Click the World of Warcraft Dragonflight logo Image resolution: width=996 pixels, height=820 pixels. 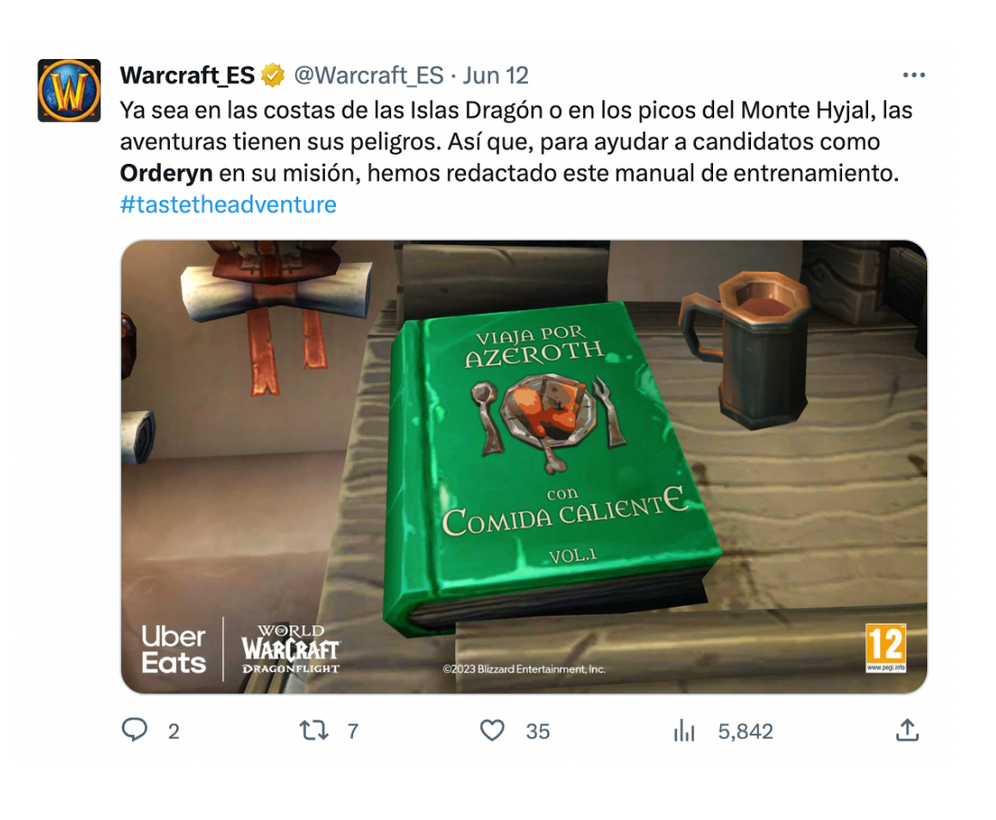tap(290, 649)
